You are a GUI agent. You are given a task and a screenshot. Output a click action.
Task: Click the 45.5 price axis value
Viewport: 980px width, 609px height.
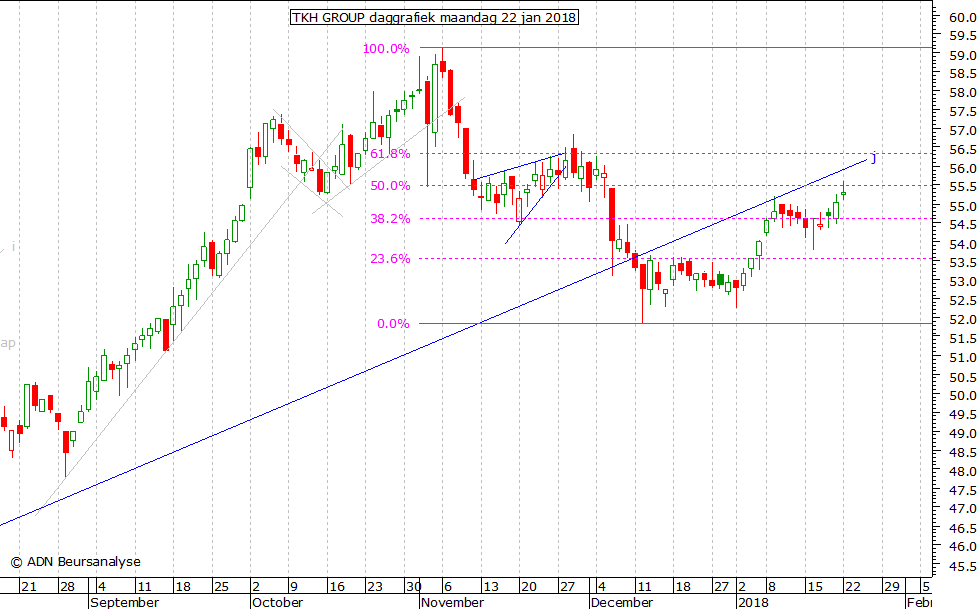coord(962,566)
